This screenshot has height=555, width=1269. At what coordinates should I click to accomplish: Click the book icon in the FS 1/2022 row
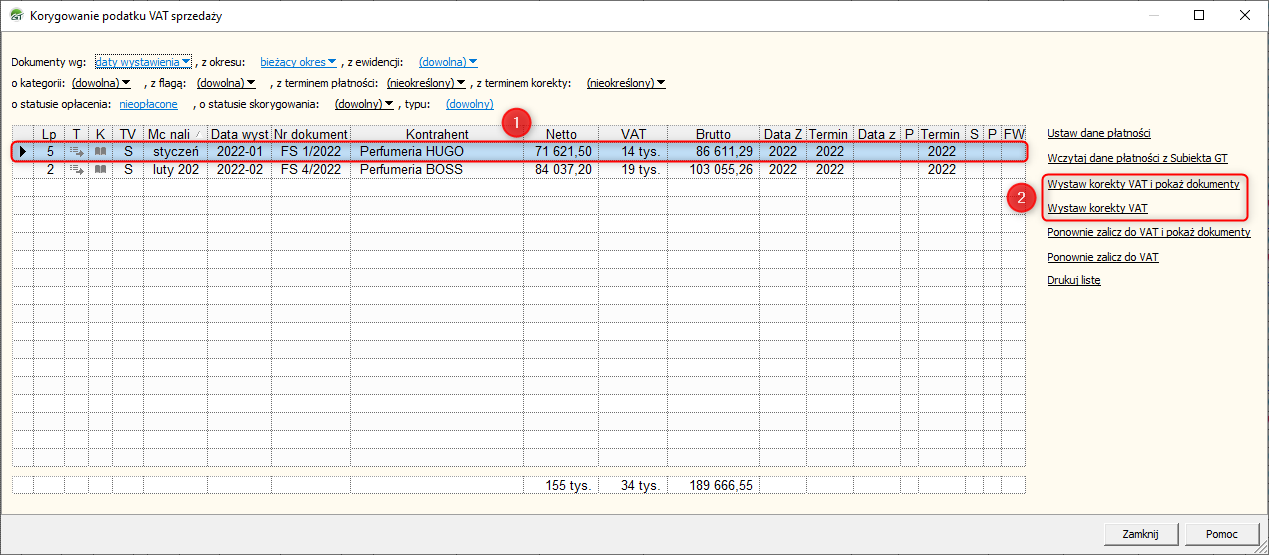100,152
